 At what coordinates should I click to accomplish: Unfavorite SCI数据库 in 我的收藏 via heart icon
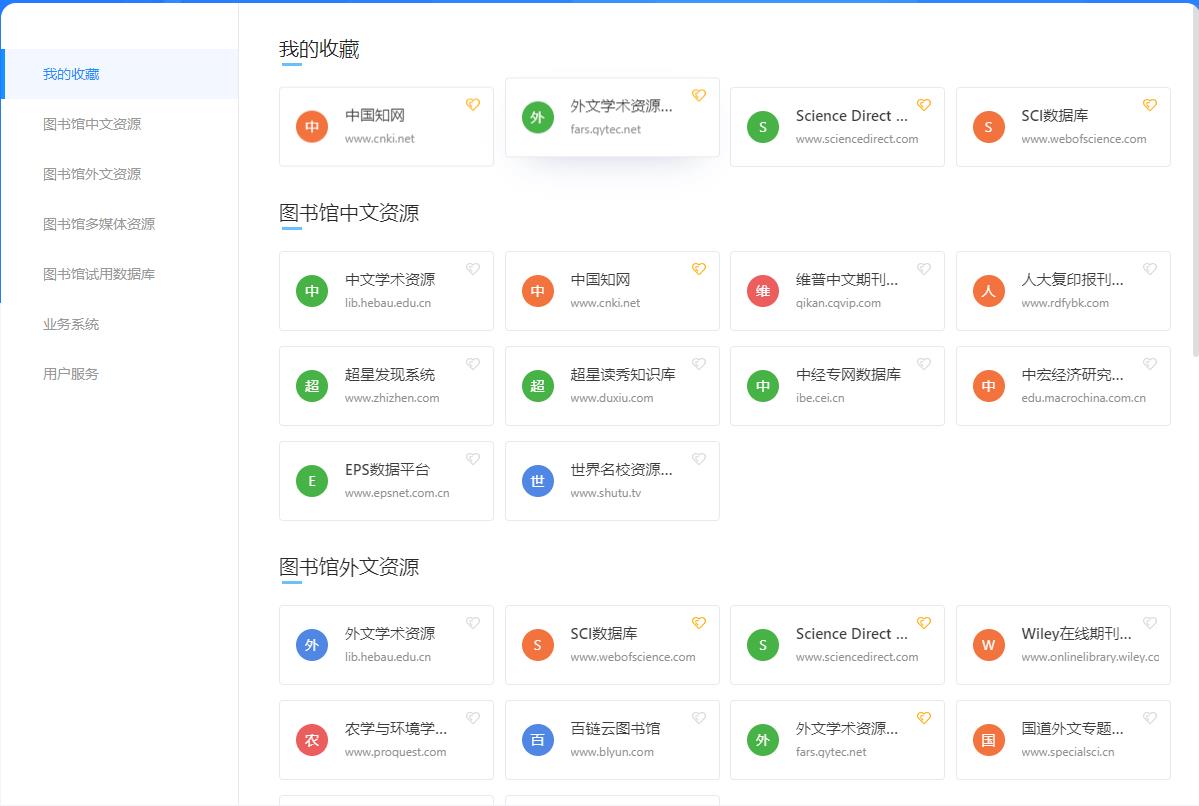click(x=1149, y=105)
